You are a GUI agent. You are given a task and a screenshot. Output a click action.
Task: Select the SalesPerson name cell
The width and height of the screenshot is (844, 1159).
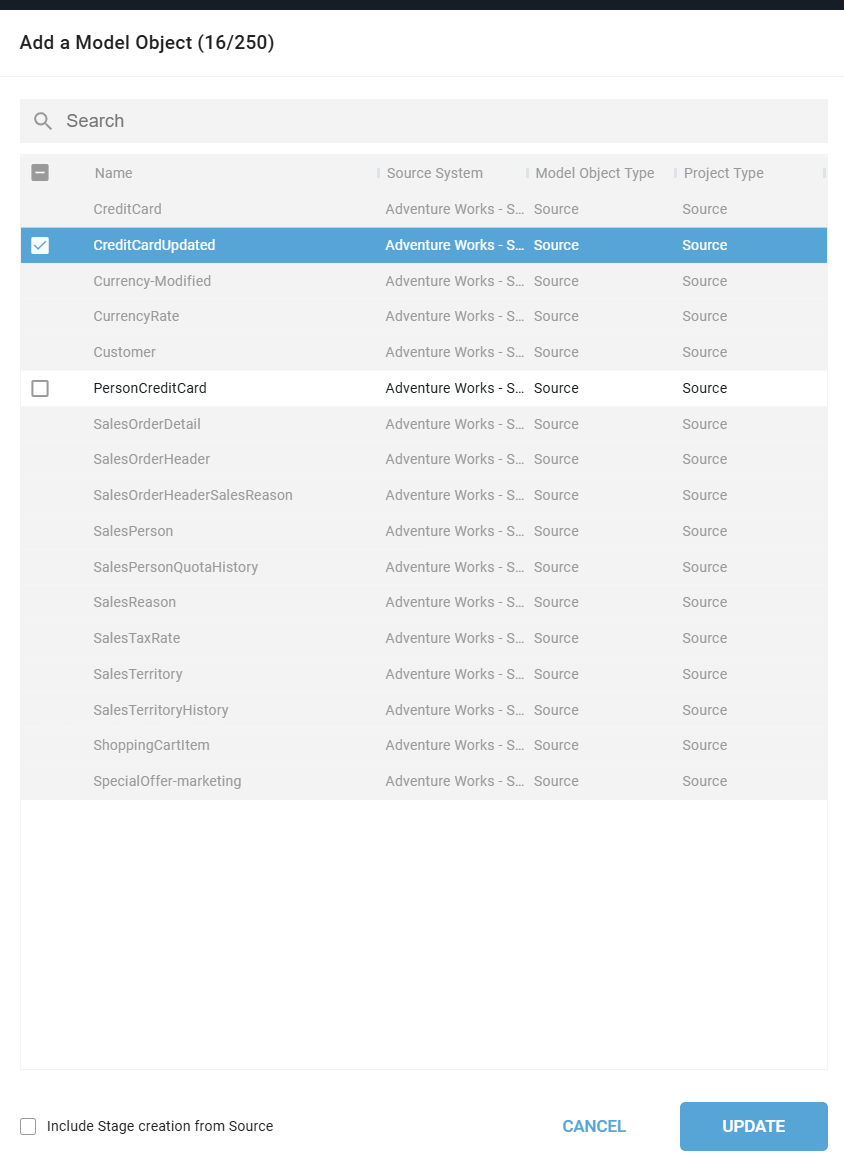133,531
